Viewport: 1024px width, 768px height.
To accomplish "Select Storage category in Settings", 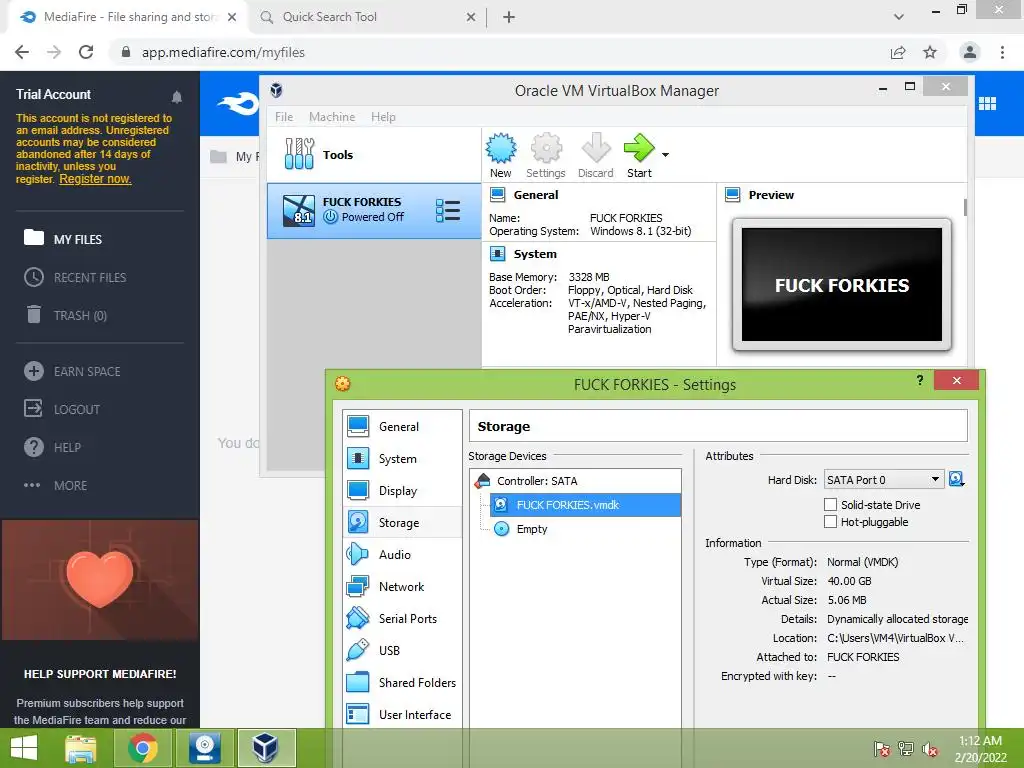I will click(402, 522).
